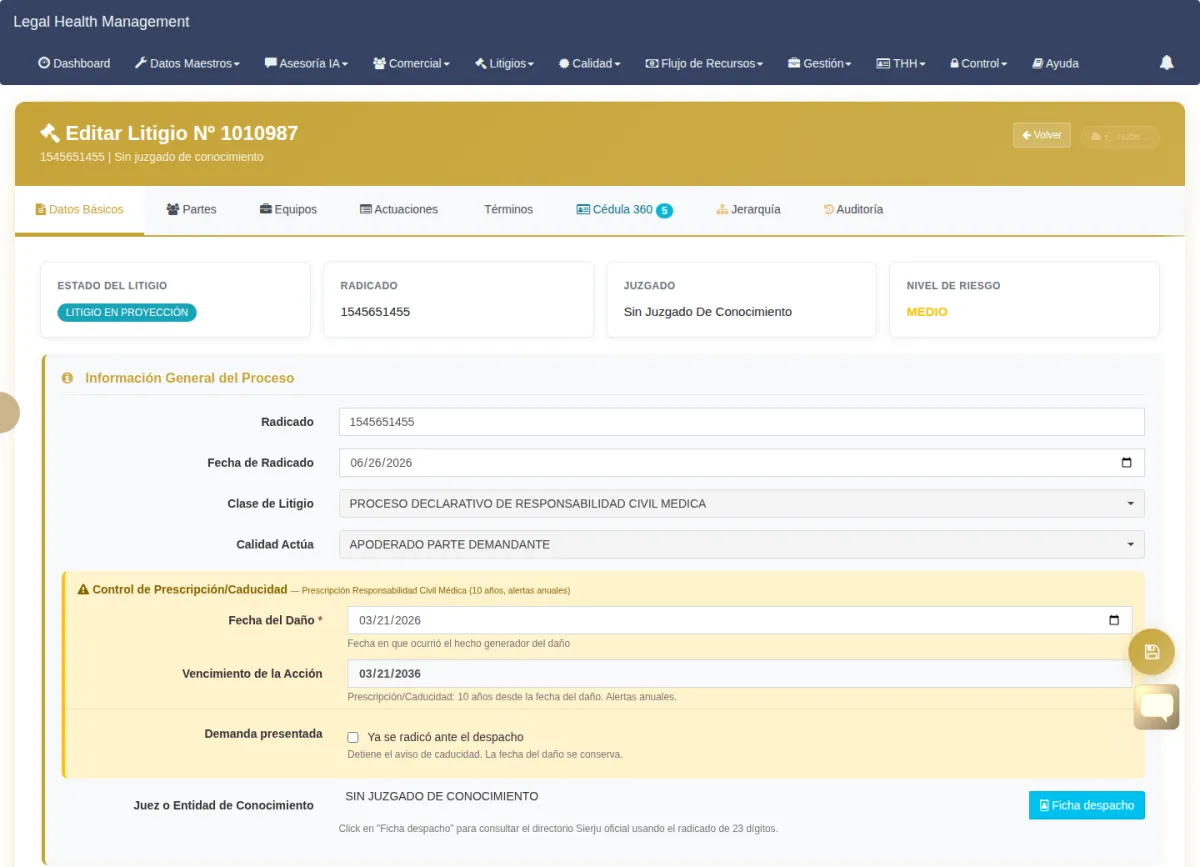
Task: Expand the Flujo de Recursos menu
Action: coord(704,63)
